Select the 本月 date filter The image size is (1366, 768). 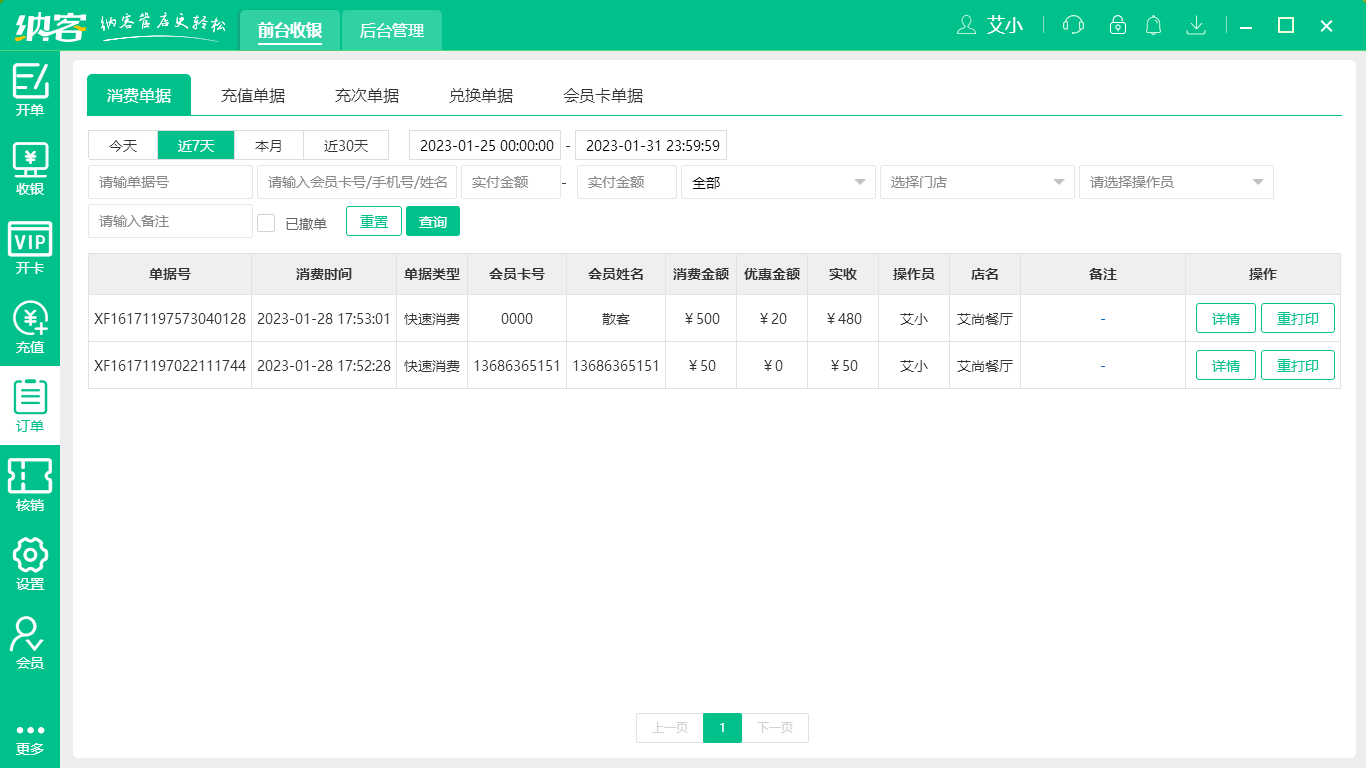[268, 145]
